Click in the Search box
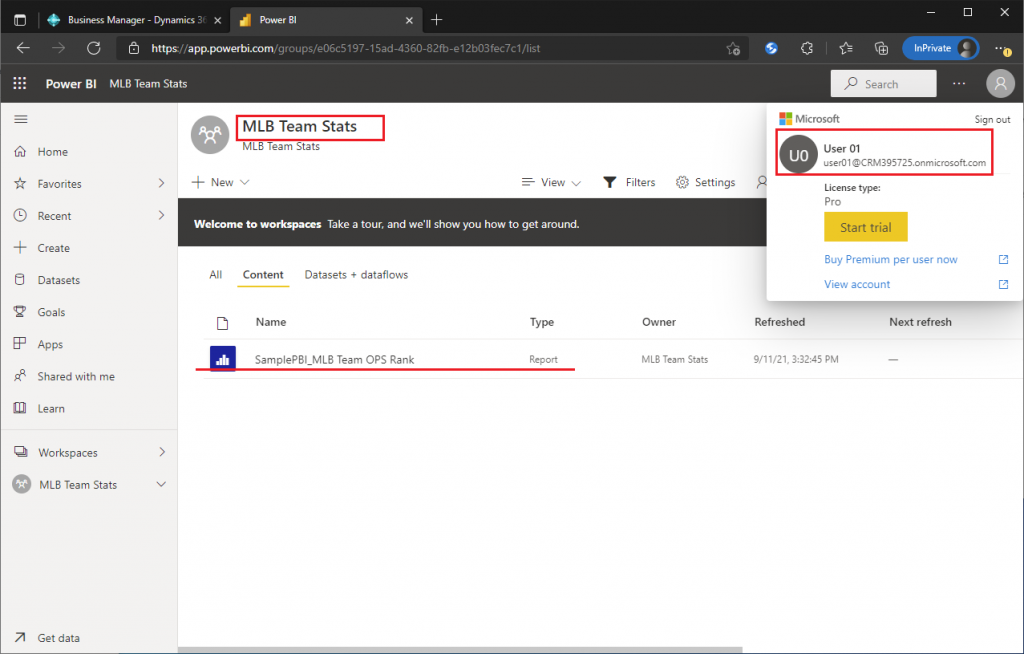1024x654 pixels. click(x=883, y=84)
